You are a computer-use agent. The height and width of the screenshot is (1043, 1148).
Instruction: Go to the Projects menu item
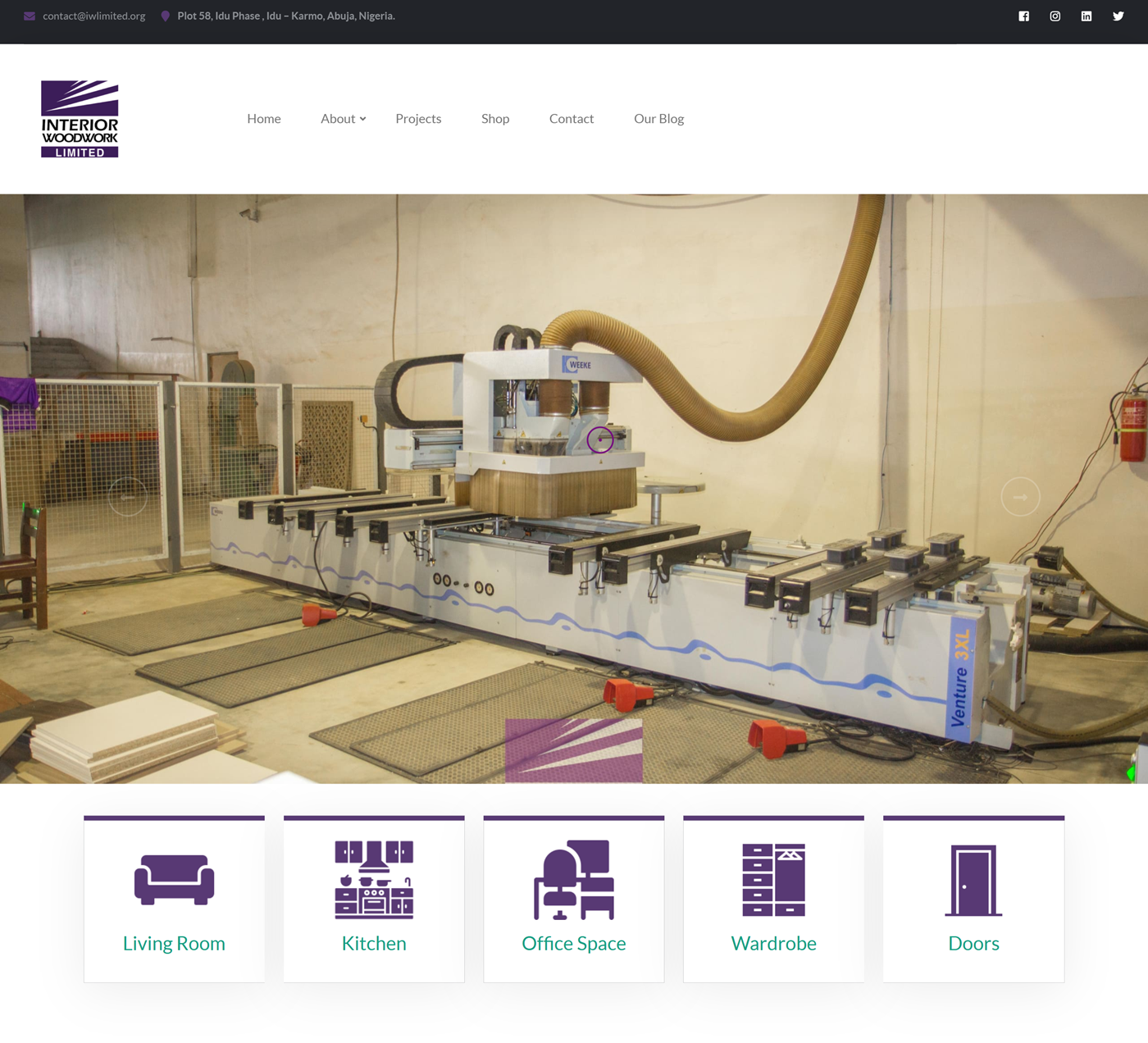pos(418,119)
